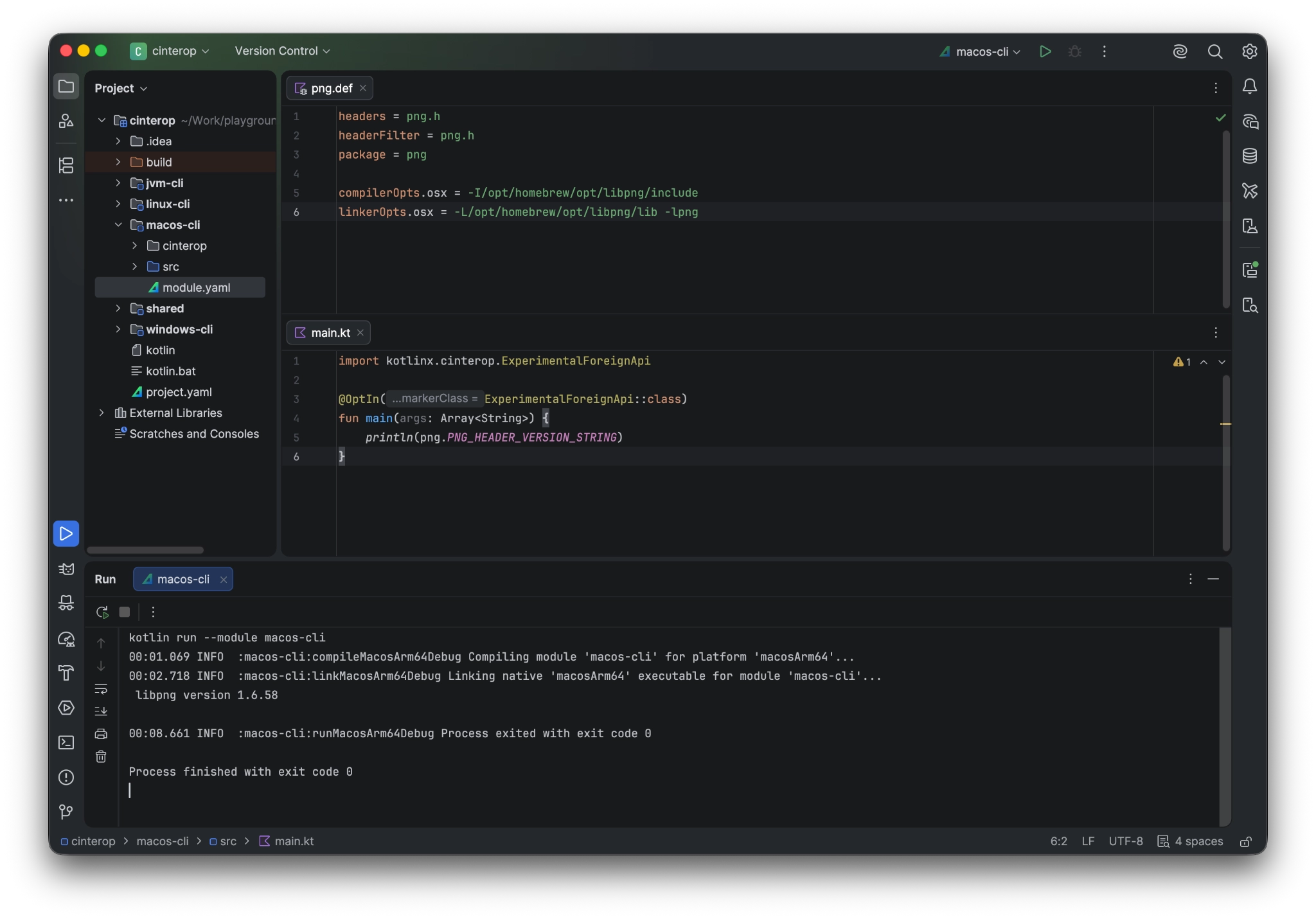The image size is (1316, 919).
Task: Expand the windows-cli module
Action: click(x=118, y=329)
